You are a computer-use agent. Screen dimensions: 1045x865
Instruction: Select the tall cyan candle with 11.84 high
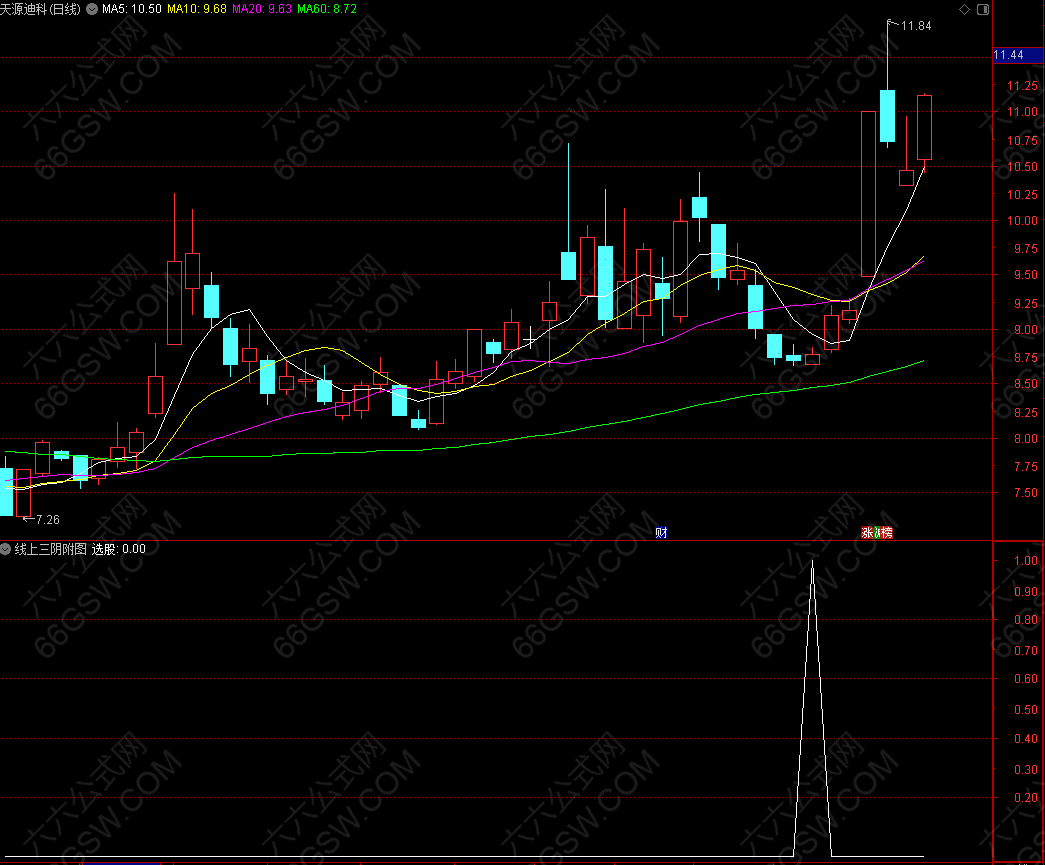pyautogui.click(x=887, y=116)
